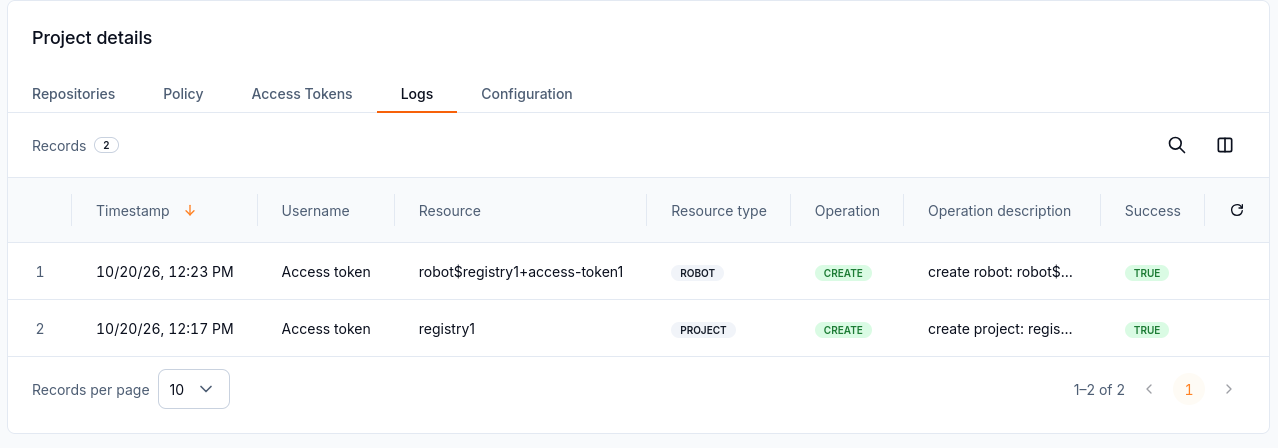Refresh the logs table
This screenshot has width=1278, height=448.
[x=1237, y=210]
